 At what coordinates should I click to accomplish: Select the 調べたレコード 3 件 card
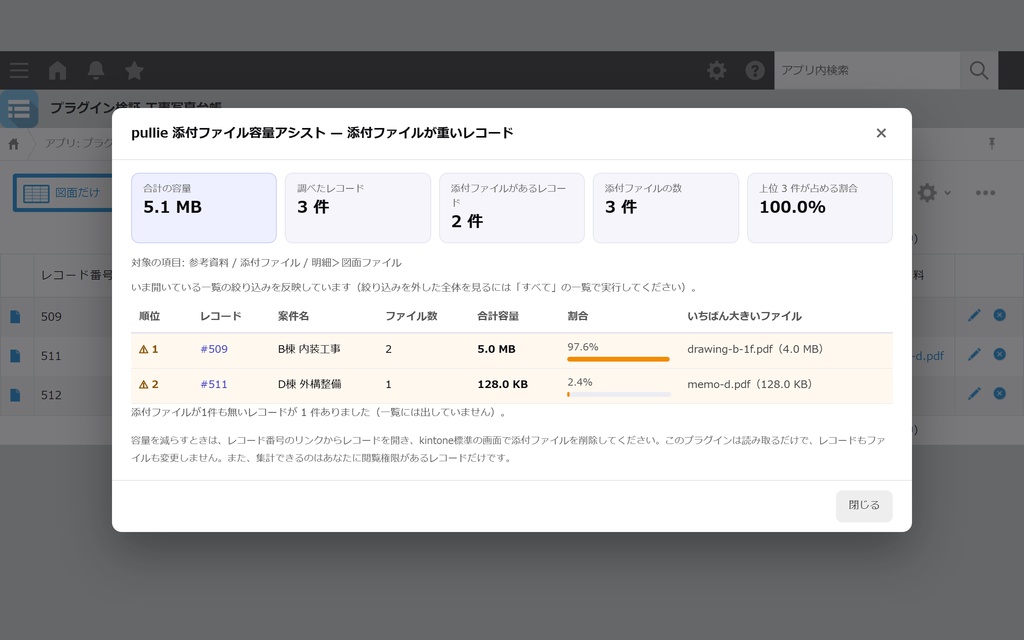click(x=358, y=208)
